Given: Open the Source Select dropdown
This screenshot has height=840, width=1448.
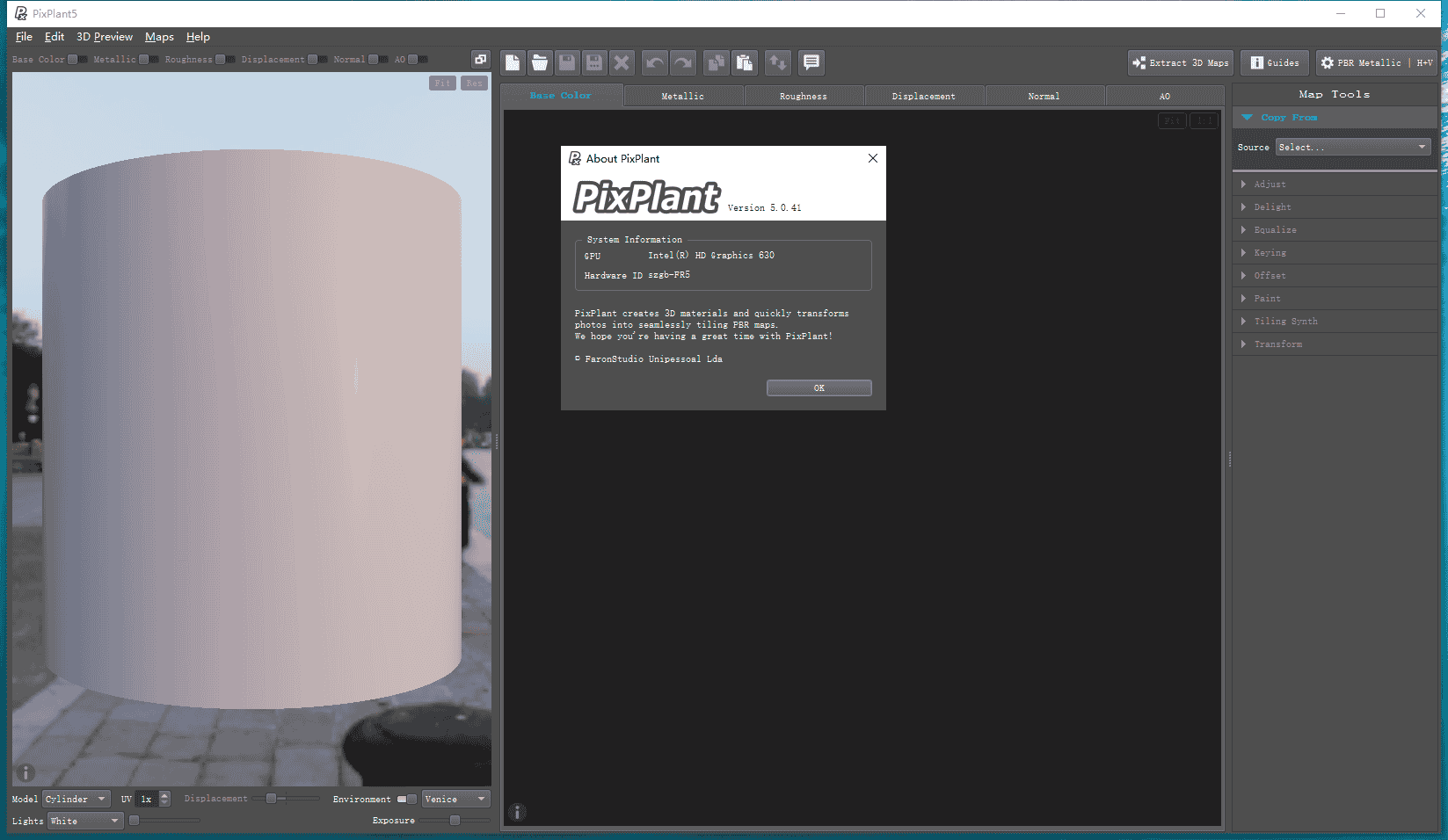Looking at the screenshot, I should [1352, 148].
